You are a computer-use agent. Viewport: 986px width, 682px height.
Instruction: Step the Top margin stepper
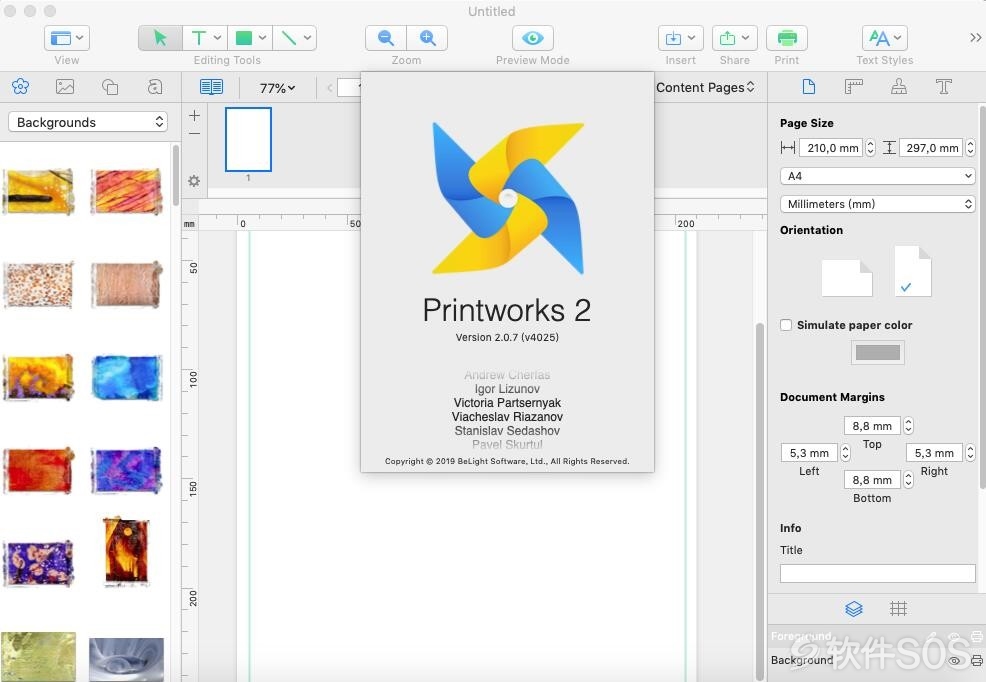[908, 426]
